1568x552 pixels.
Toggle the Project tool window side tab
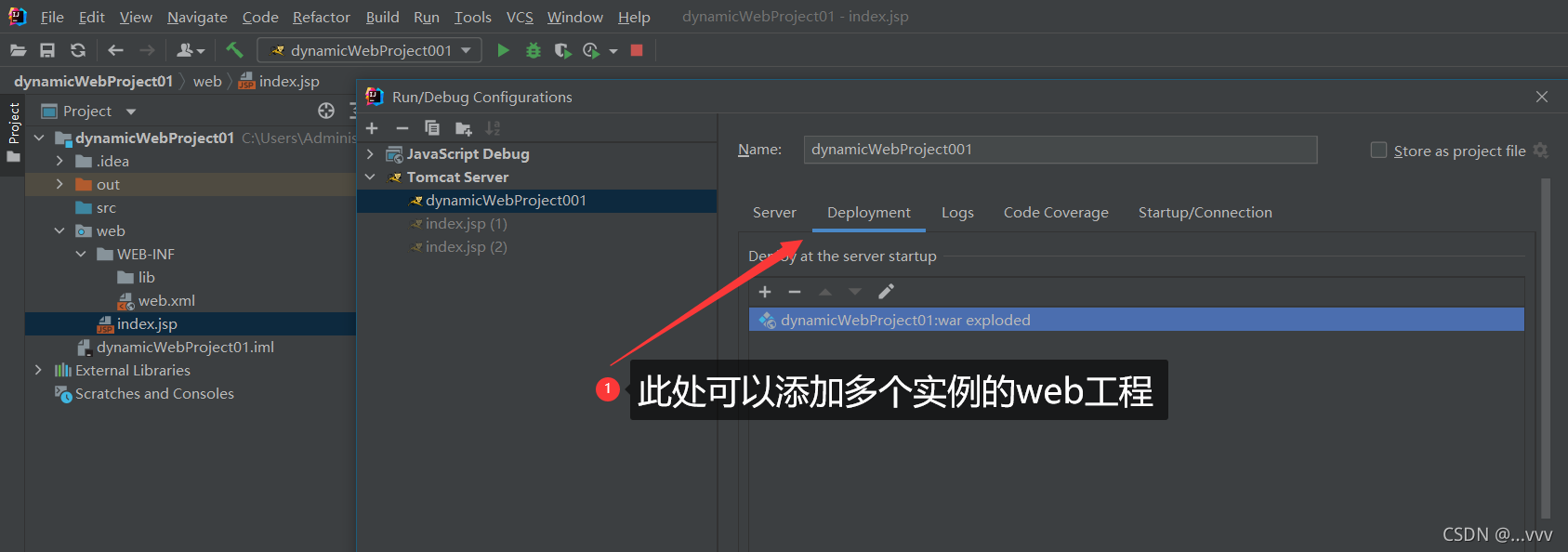pyautogui.click(x=13, y=133)
